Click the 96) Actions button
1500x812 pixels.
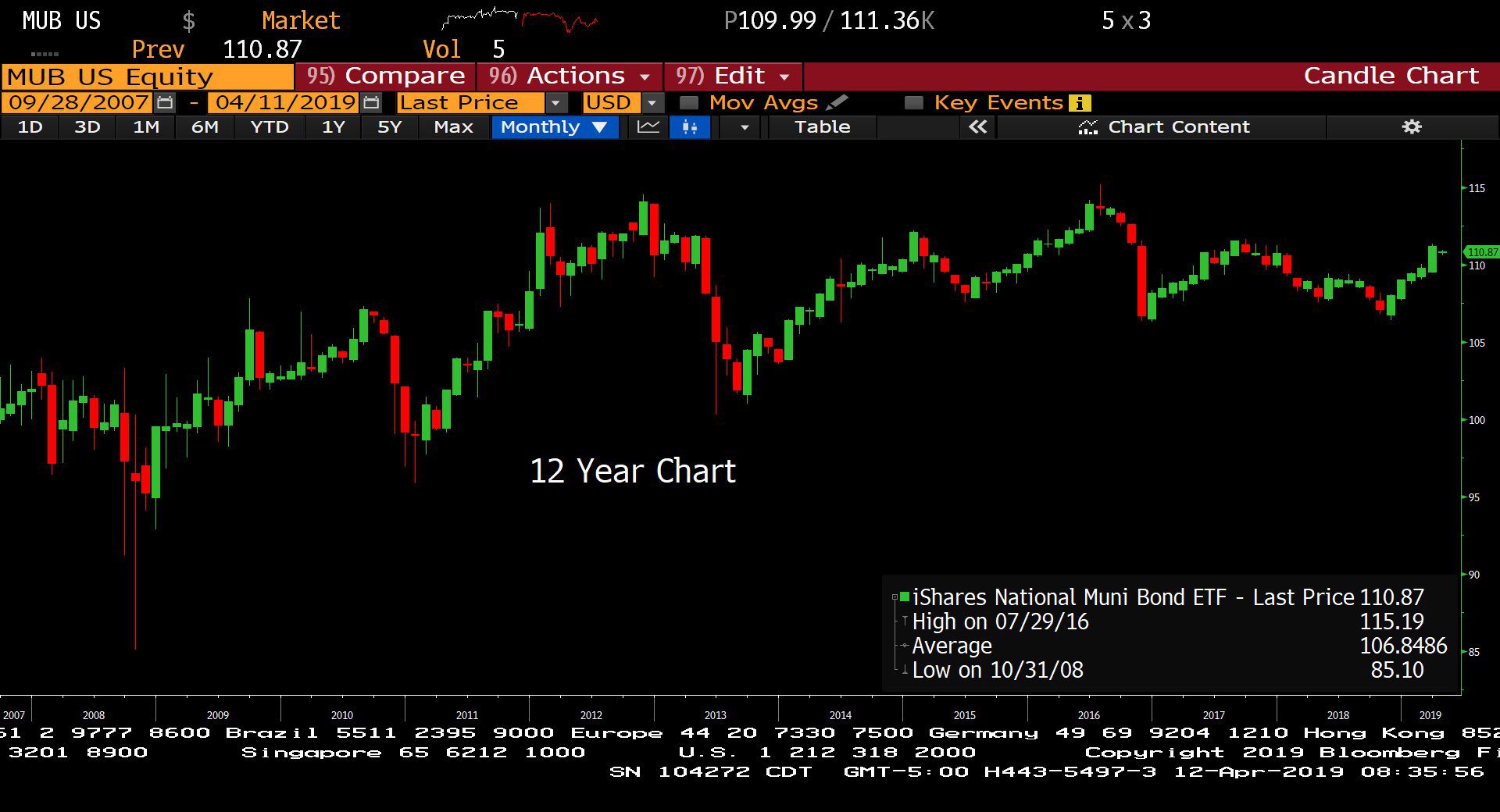[x=570, y=76]
